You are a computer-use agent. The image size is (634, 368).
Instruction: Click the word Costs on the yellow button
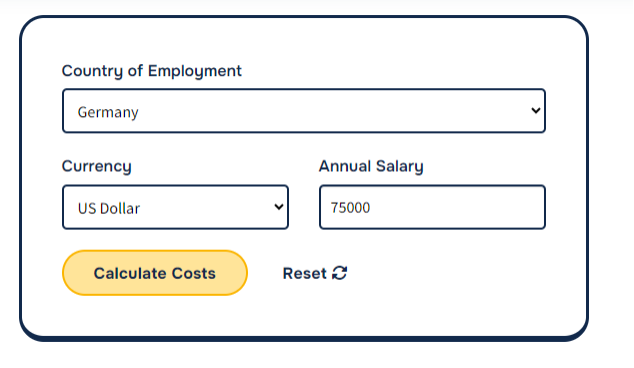pos(194,273)
